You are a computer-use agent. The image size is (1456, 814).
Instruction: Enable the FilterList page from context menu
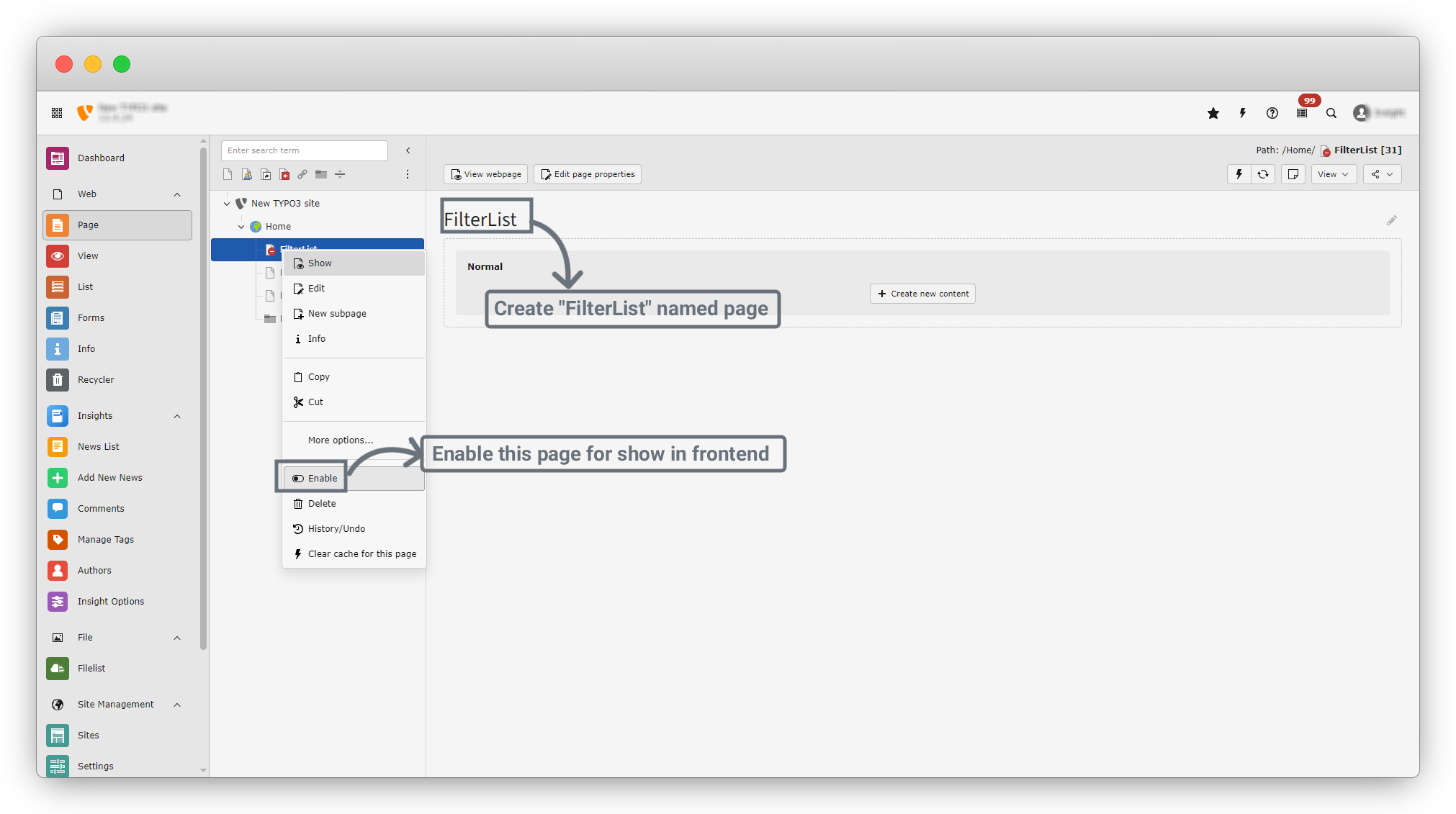[x=322, y=478]
